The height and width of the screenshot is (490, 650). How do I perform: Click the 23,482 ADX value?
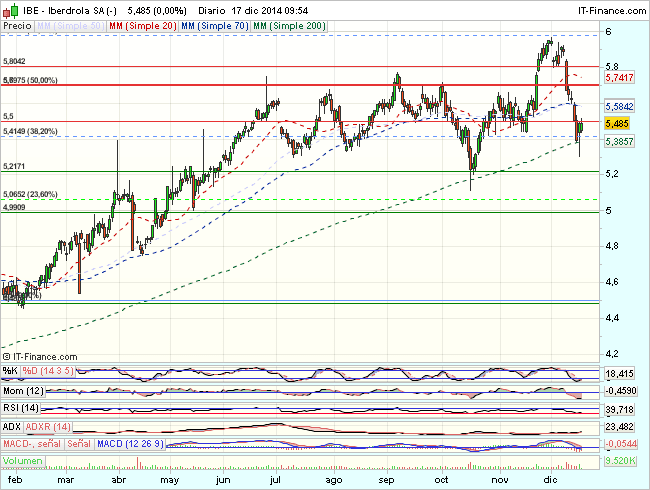click(619, 427)
